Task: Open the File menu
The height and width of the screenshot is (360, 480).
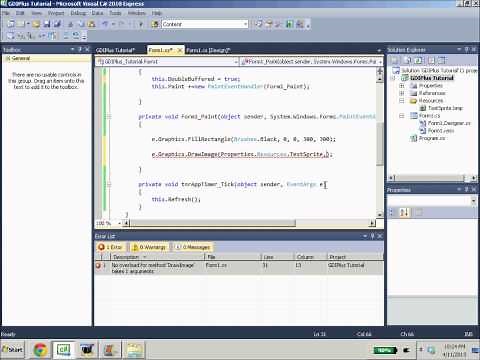Action: pos(6,13)
